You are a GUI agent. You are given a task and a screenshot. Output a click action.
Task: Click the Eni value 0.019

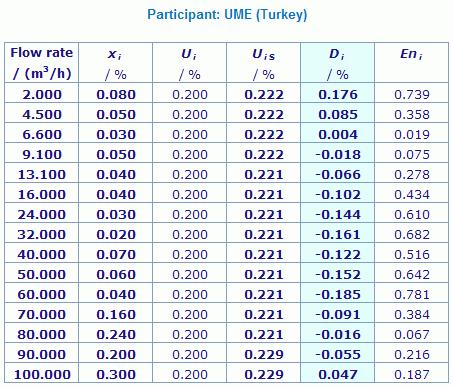click(412, 135)
